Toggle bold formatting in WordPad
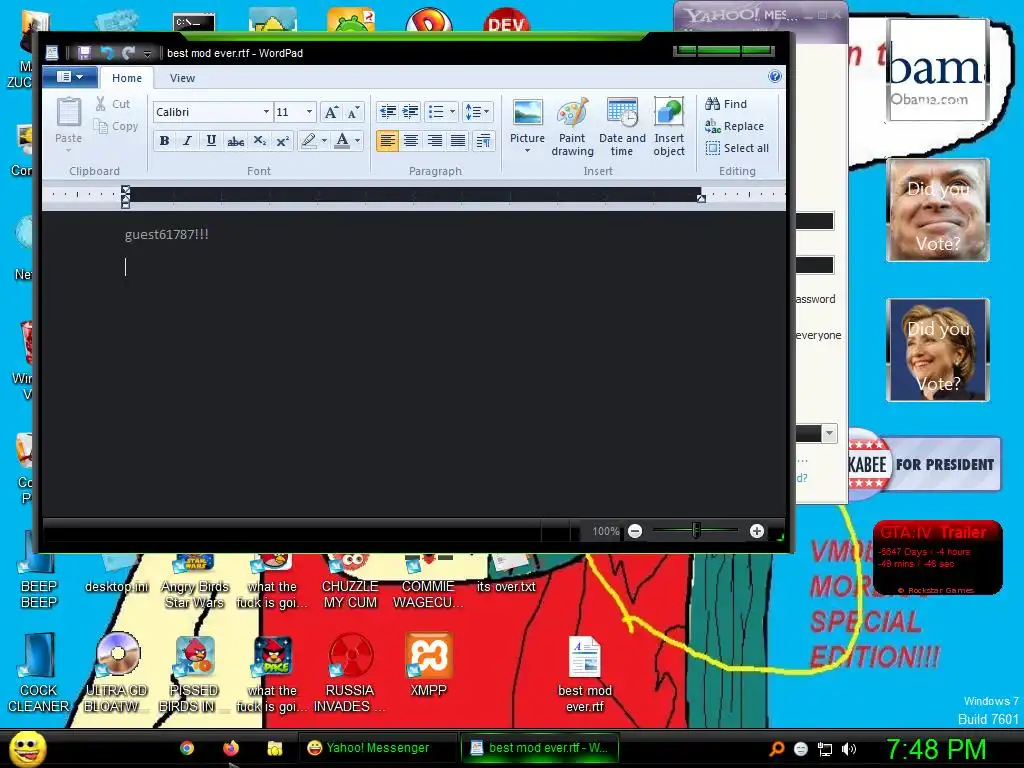1024x768 pixels. coord(165,140)
